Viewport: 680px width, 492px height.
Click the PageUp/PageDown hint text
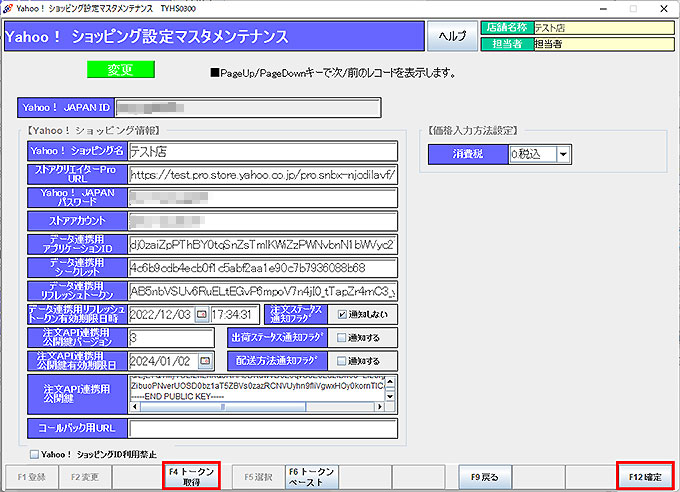(333, 73)
